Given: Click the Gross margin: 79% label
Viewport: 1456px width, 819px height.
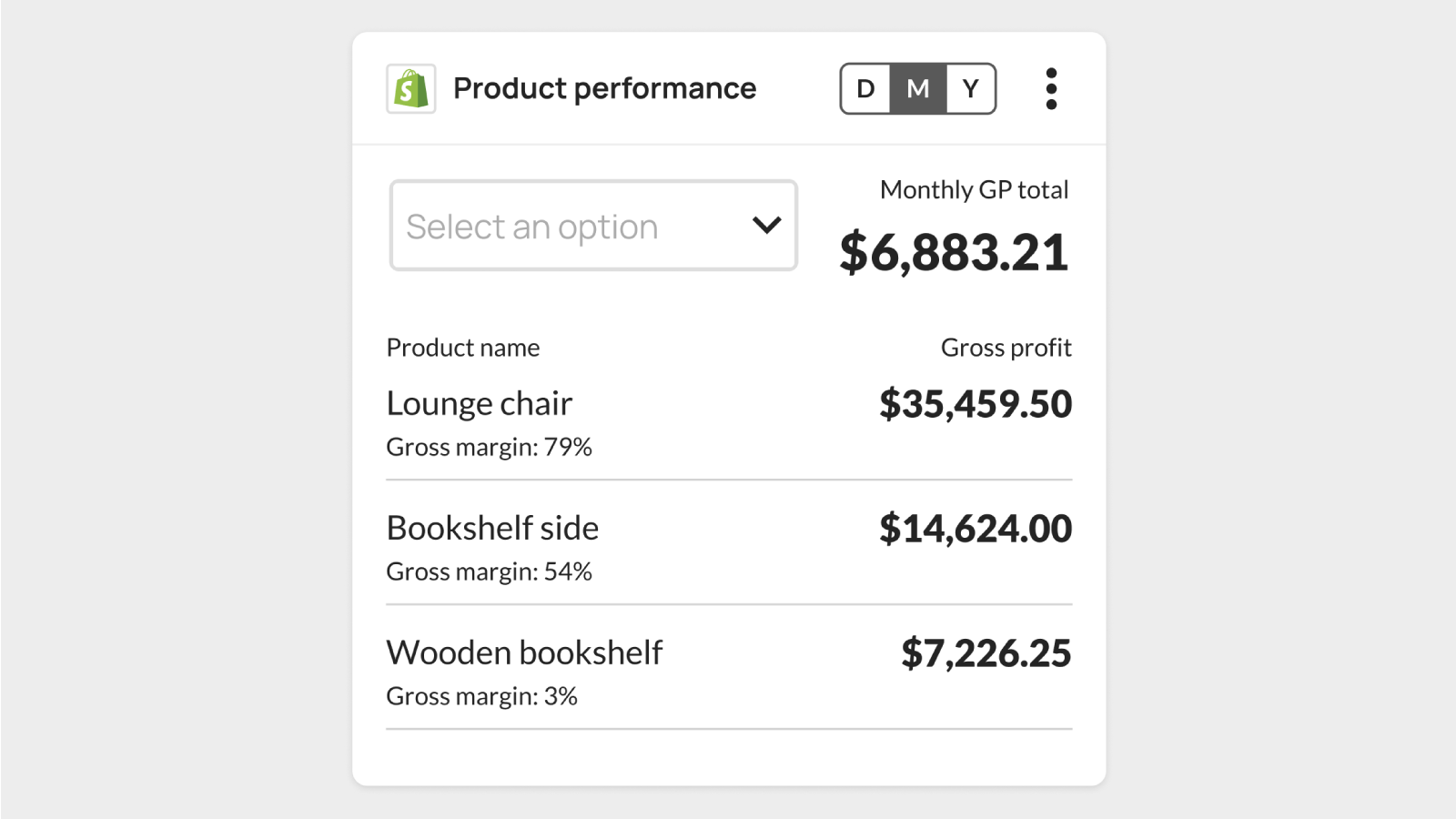Looking at the screenshot, I should click(x=489, y=447).
